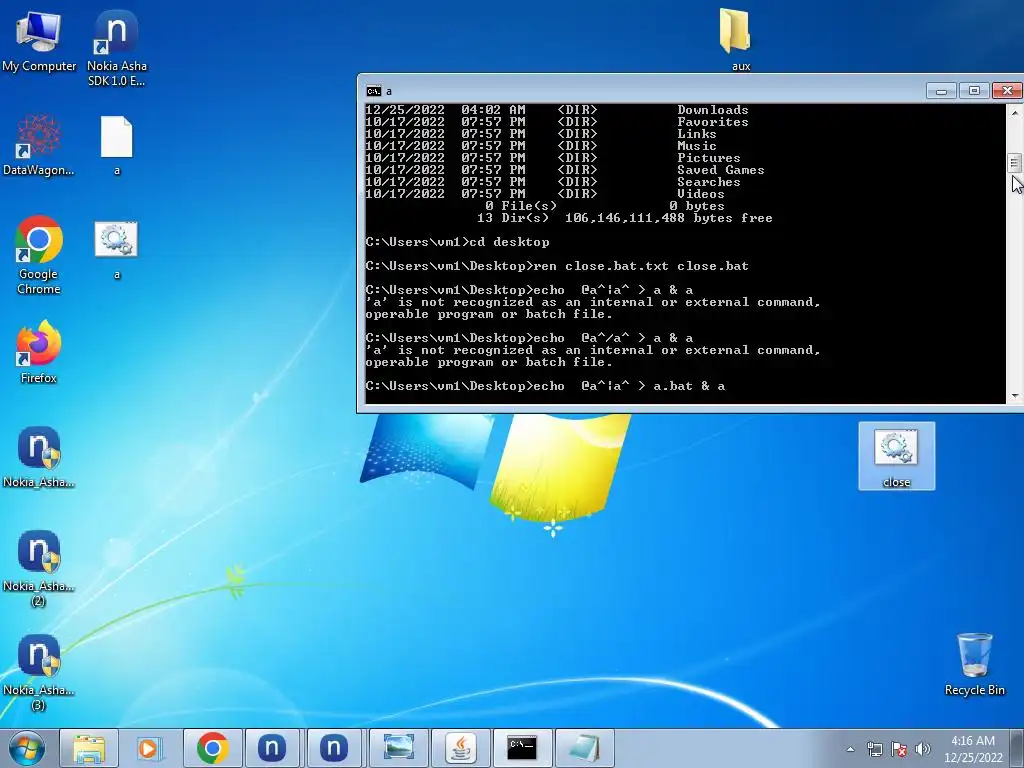
Task: Open clock showing 4:16 AM
Action: click(x=972, y=749)
